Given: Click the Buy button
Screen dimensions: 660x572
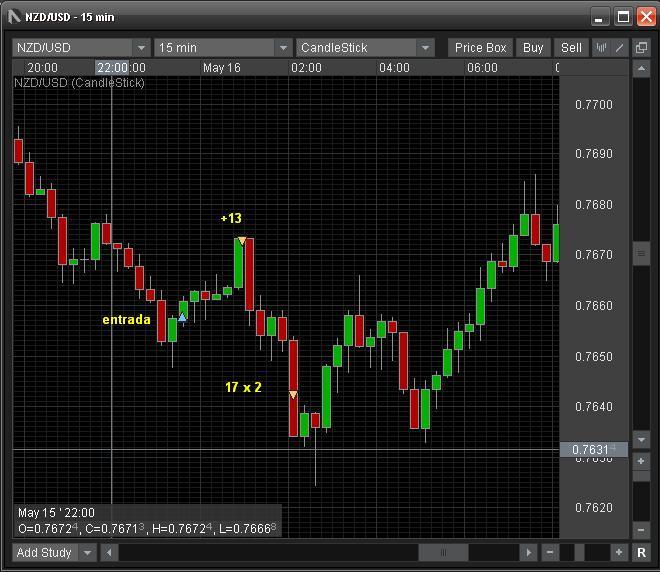Looking at the screenshot, I should [x=533, y=47].
